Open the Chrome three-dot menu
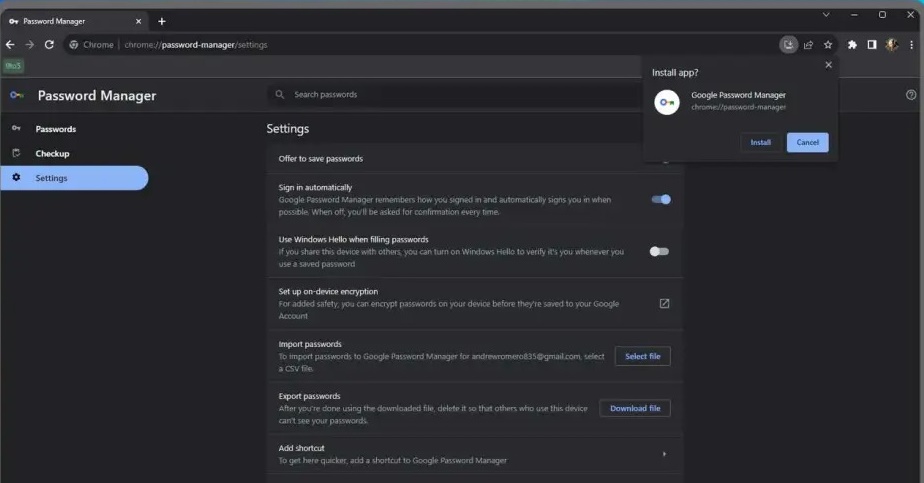Viewport: 924px width, 483px height. (911, 45)
